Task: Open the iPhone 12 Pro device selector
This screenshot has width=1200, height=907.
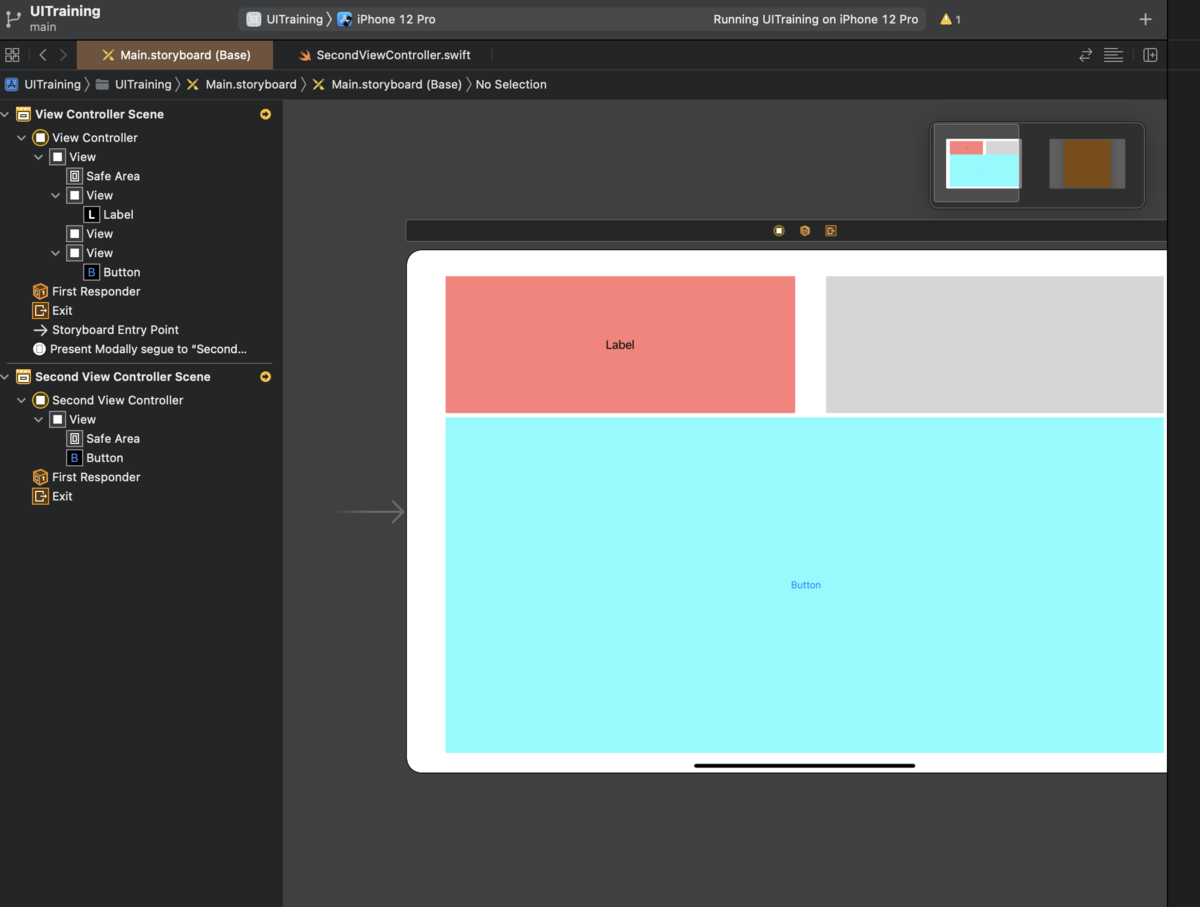Action: (x=387, y=19)
